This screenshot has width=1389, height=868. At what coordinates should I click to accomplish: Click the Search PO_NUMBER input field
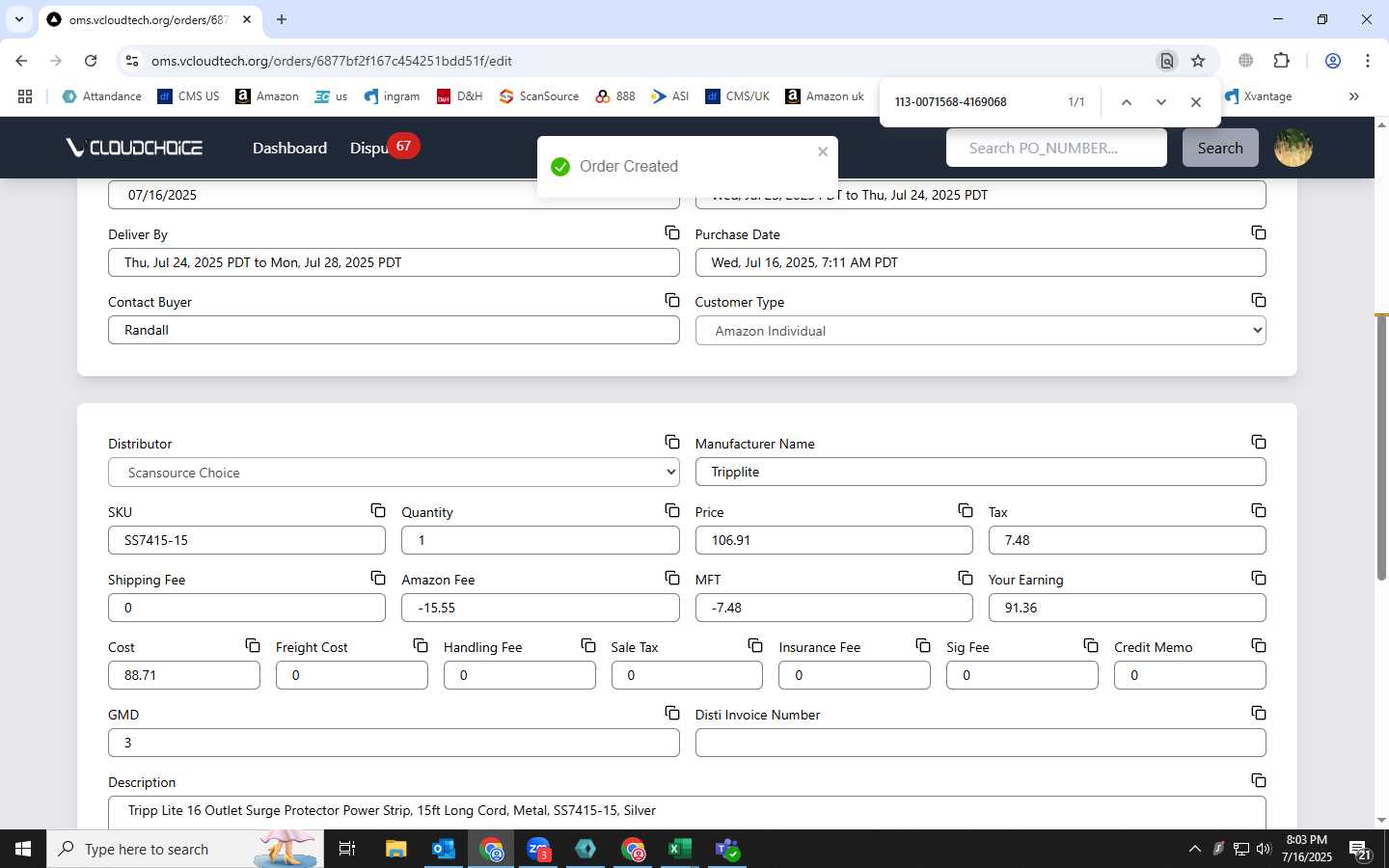(1056, 148)
